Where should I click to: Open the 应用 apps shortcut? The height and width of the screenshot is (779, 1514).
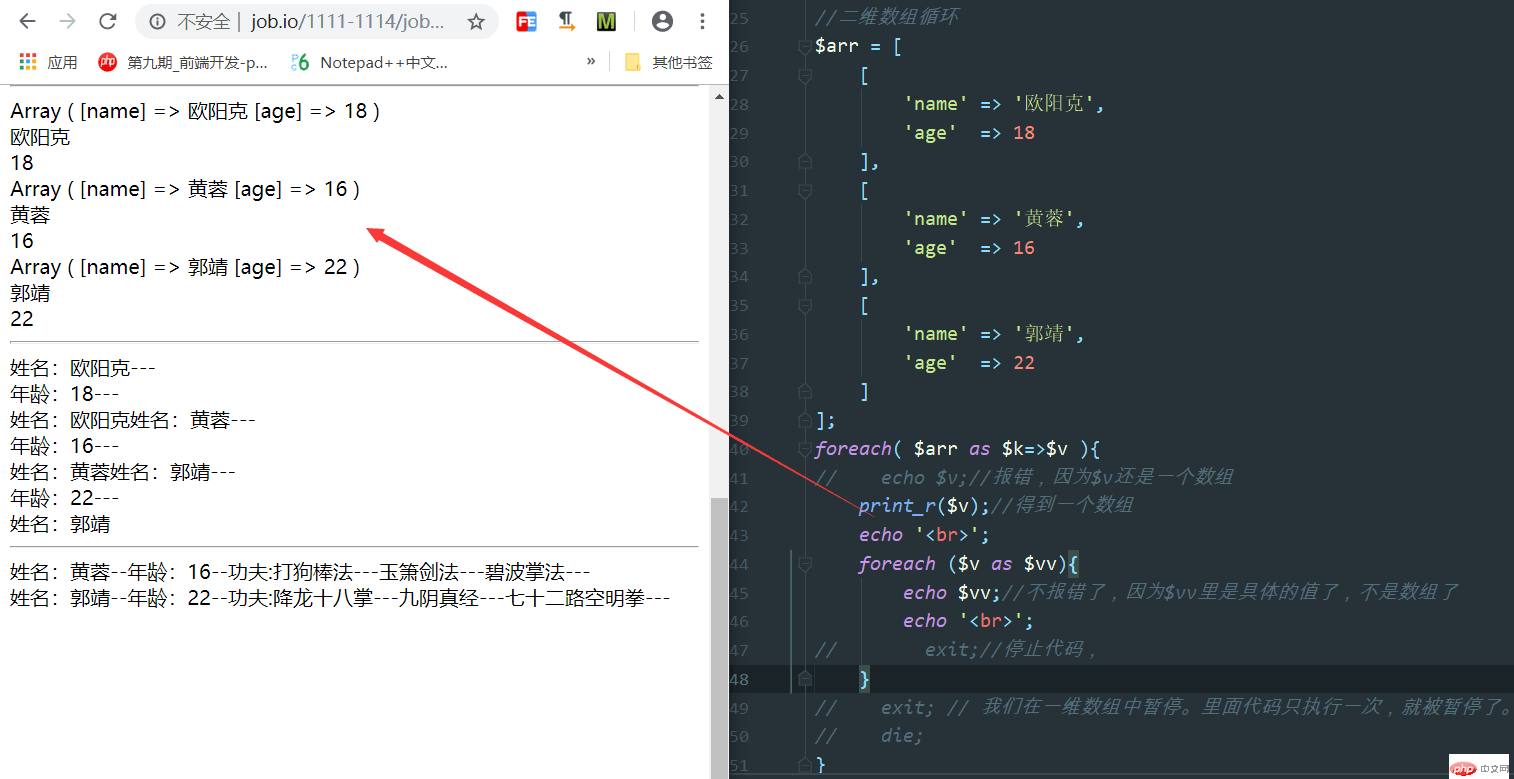coord(48,62)
